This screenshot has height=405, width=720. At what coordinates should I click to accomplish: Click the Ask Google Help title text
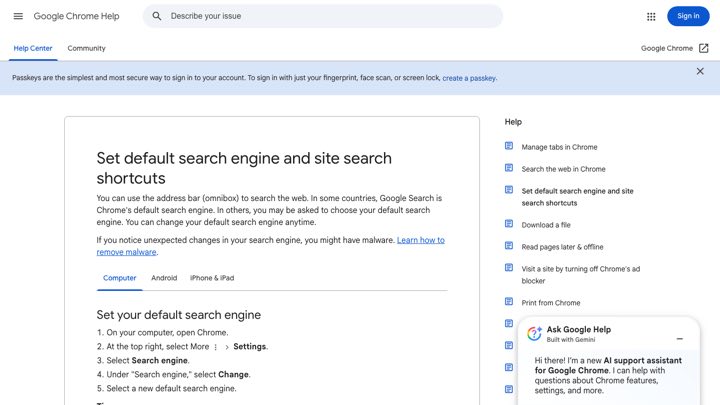tap(579, 329)
